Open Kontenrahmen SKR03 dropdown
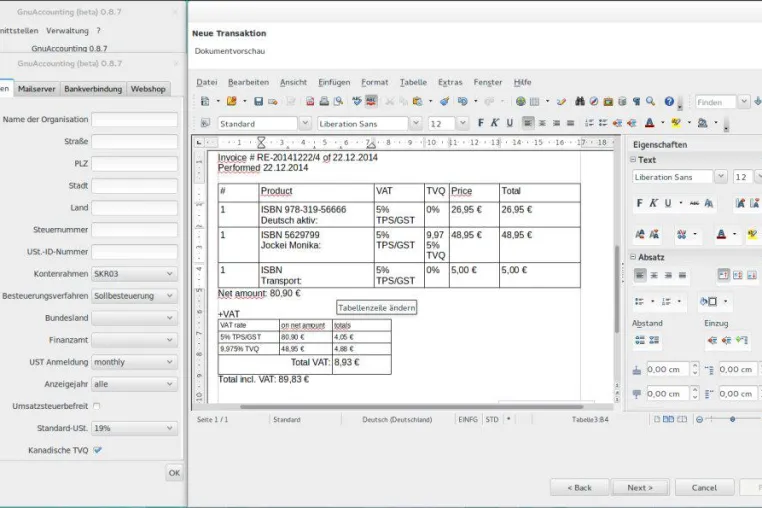Screen dimensions: 762x508 pyautogui.click(x=134, y=274)
